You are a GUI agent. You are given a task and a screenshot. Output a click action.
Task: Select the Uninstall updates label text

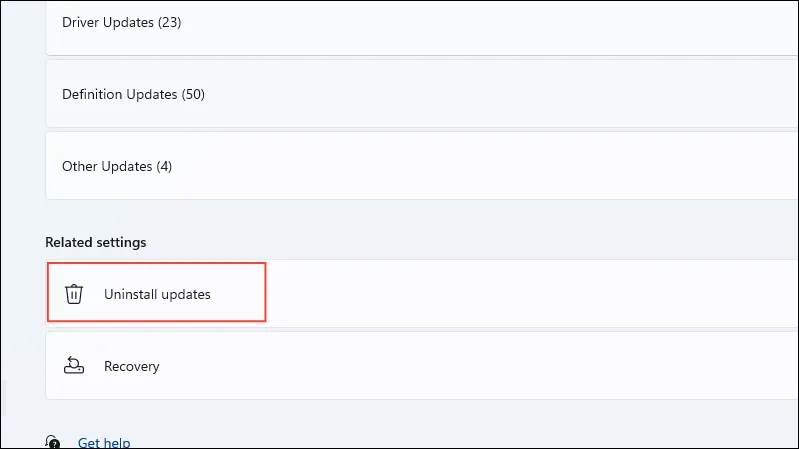157,294
